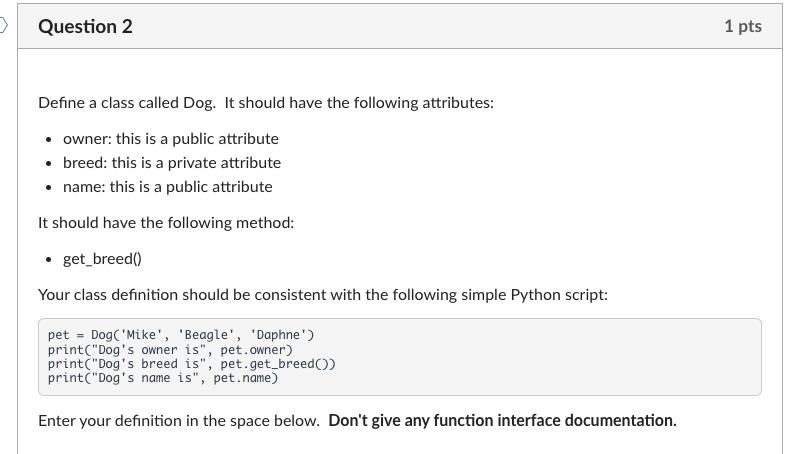
Task: Click 'It should have the following method' text
Action: point(166,223)
